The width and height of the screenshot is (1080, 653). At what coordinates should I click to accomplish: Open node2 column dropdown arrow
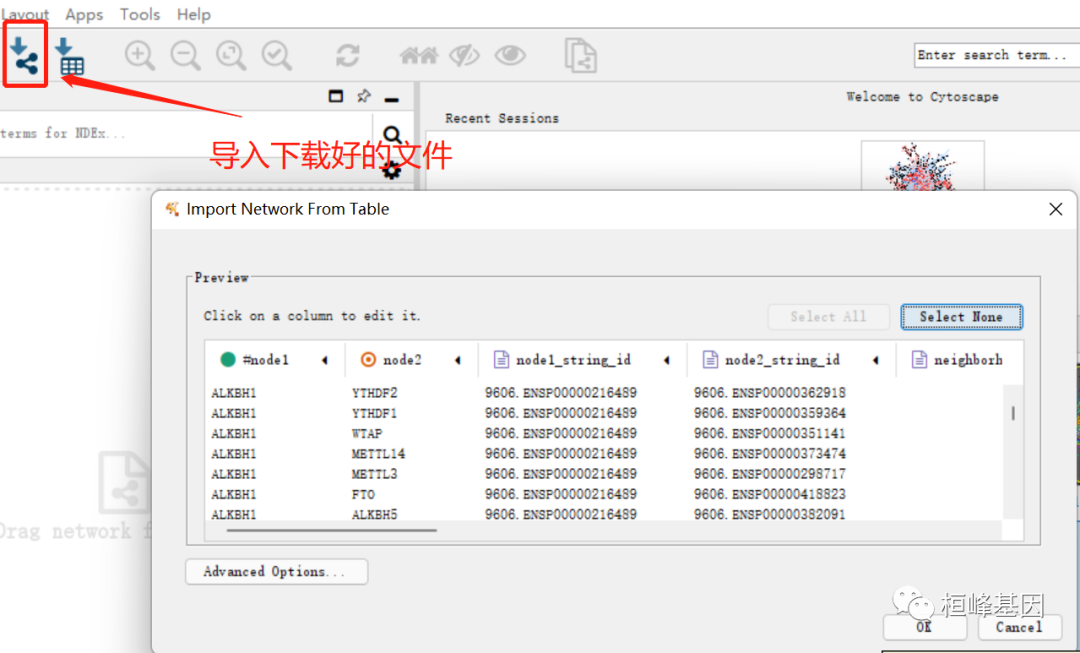click(x=457, y=360)
